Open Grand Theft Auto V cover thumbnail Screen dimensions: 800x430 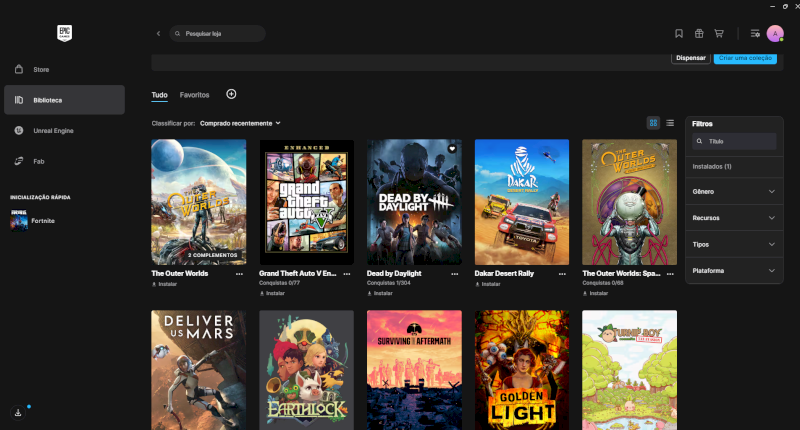[306, 202]
